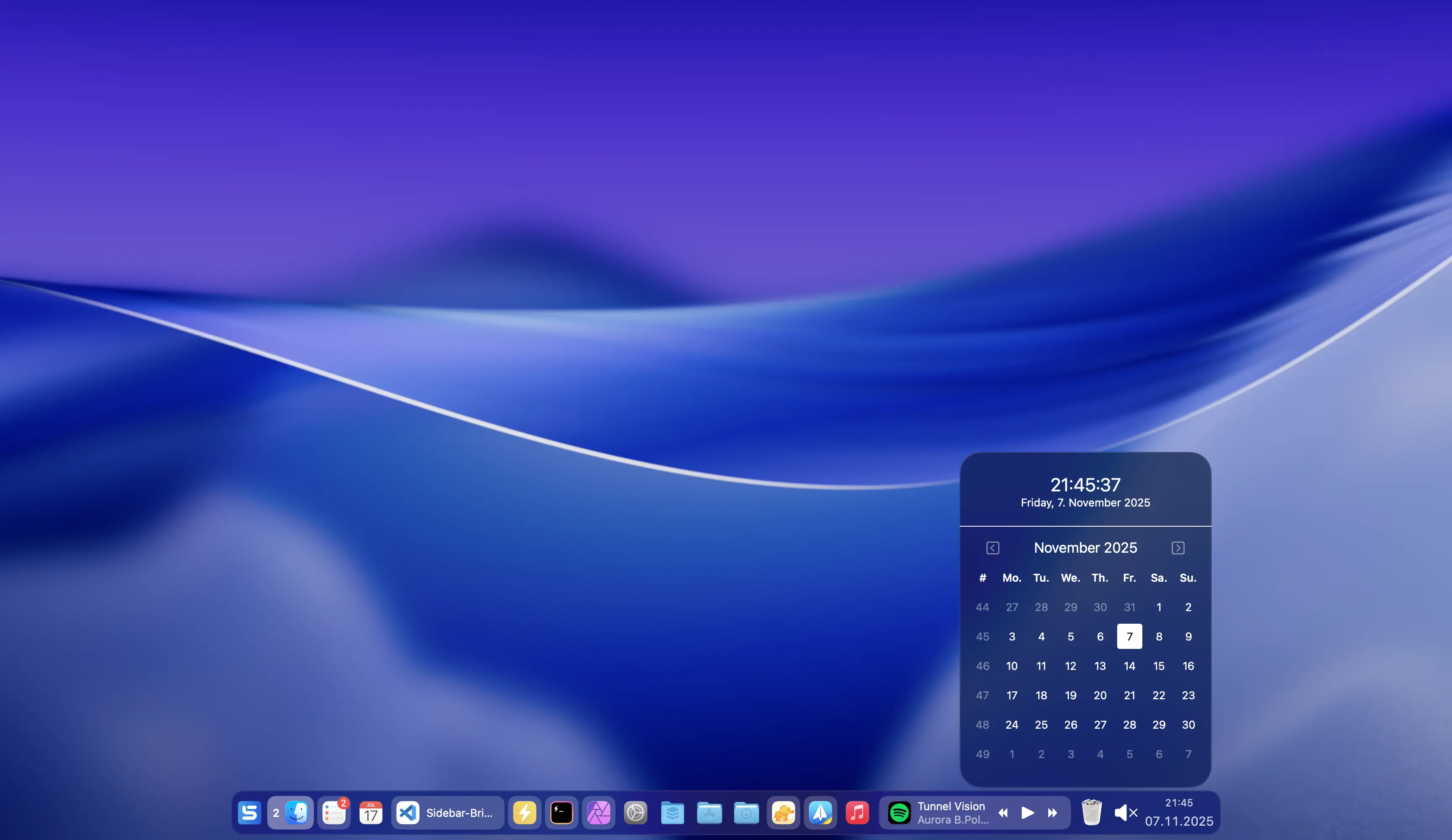Switch to Sidebar-Bri... VS Code window
This screenshot has width=1452, height=840.
tap(447, 813)
